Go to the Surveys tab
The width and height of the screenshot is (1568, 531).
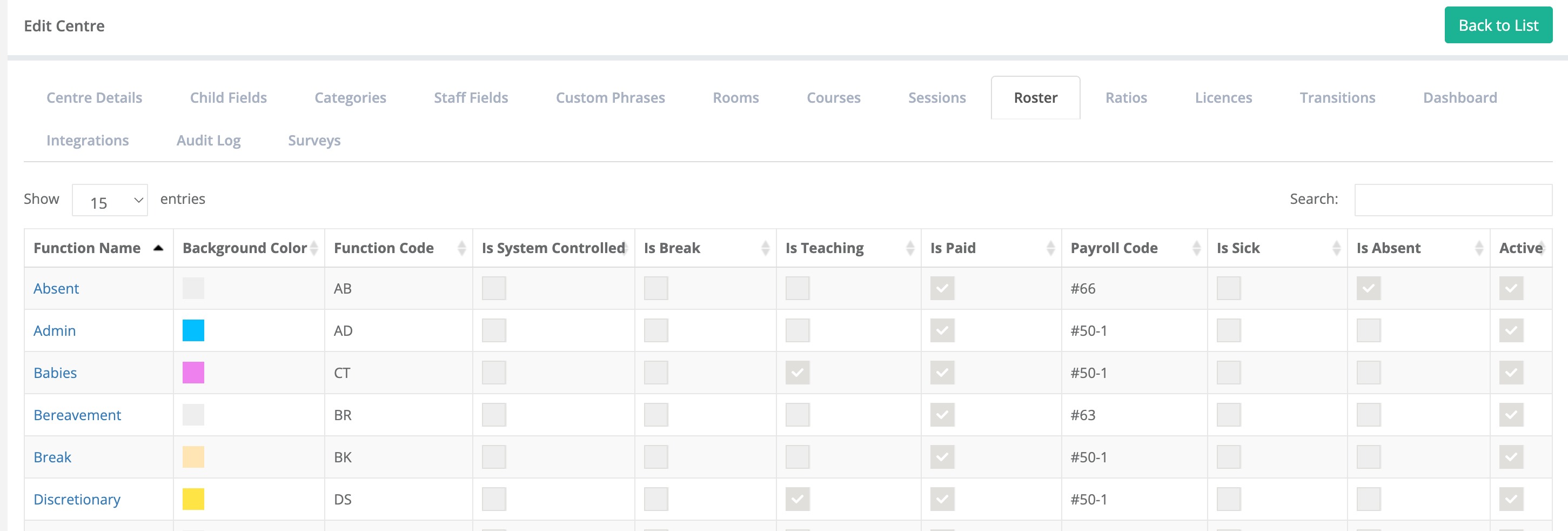click(x=314, y=140)
